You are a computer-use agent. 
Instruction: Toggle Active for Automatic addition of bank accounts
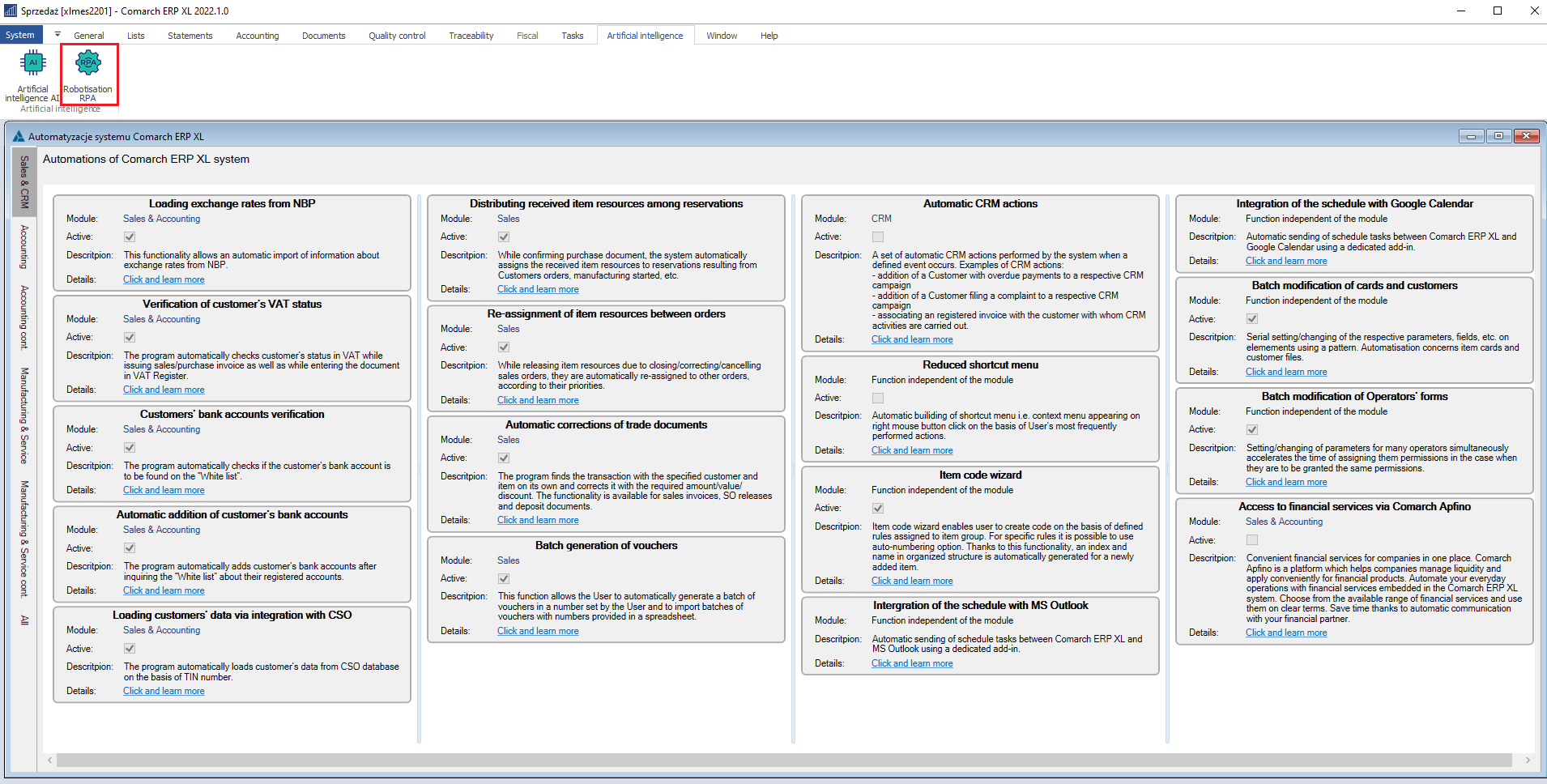(130, 548)
